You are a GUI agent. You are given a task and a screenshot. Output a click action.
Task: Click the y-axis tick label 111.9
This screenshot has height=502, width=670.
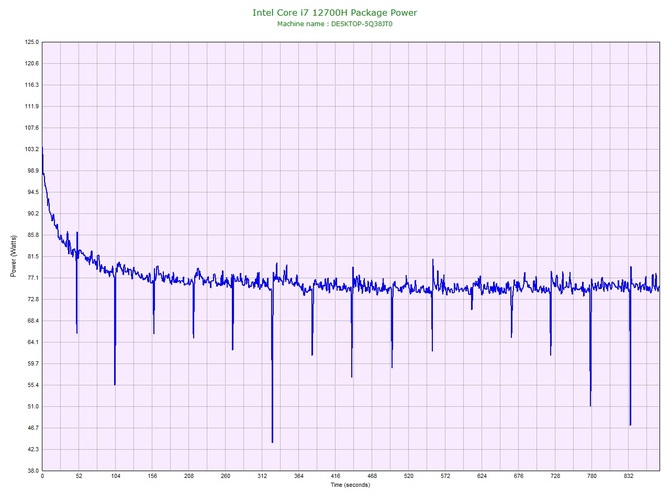coord(33,106)
